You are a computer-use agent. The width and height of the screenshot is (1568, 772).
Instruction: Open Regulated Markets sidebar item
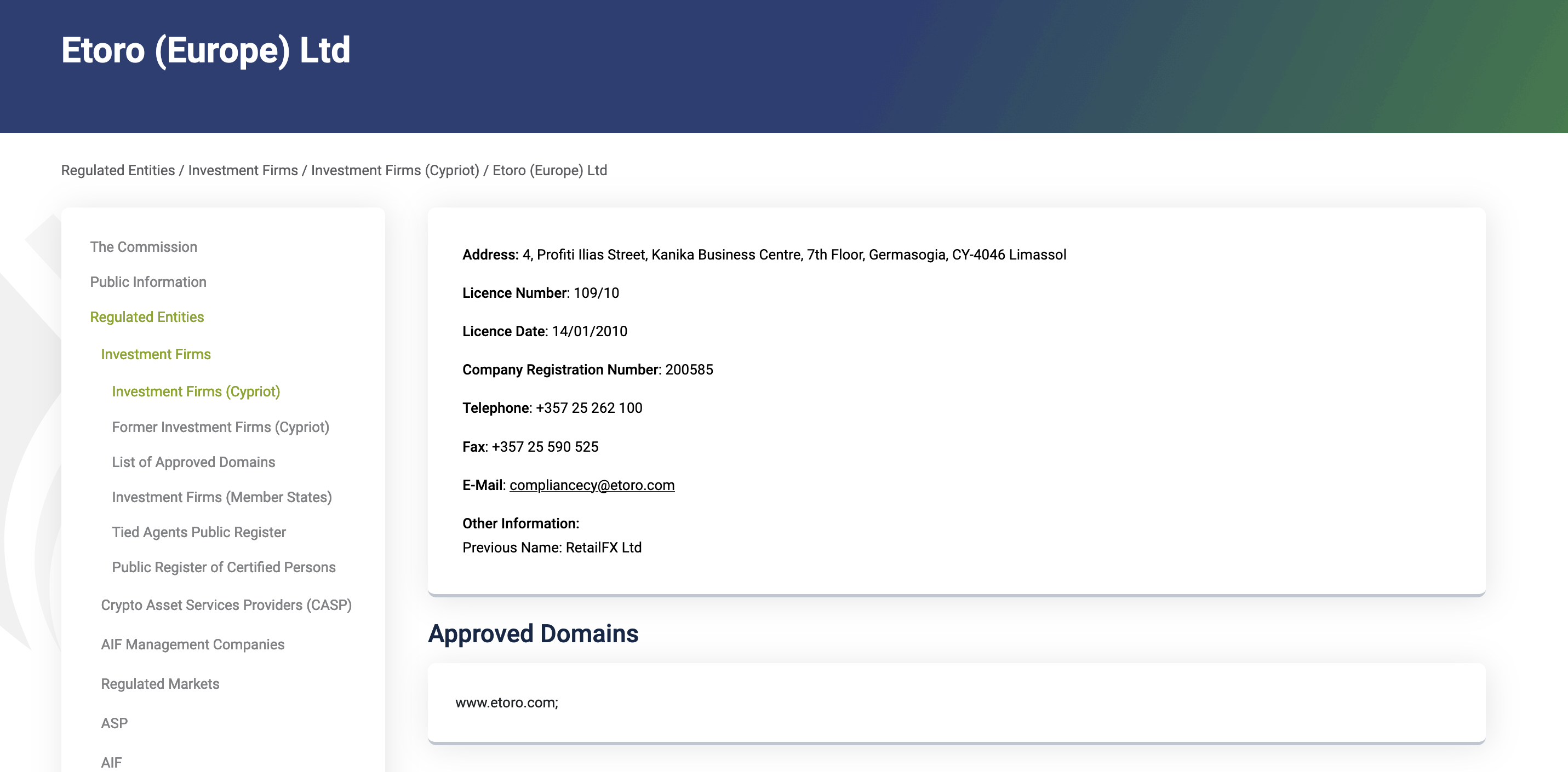pos(159,684)
